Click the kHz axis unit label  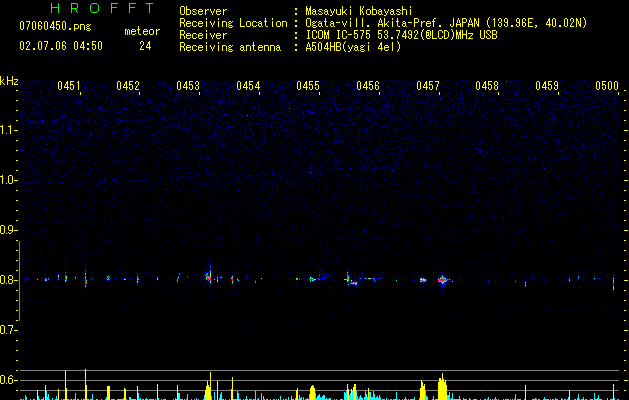9,81
